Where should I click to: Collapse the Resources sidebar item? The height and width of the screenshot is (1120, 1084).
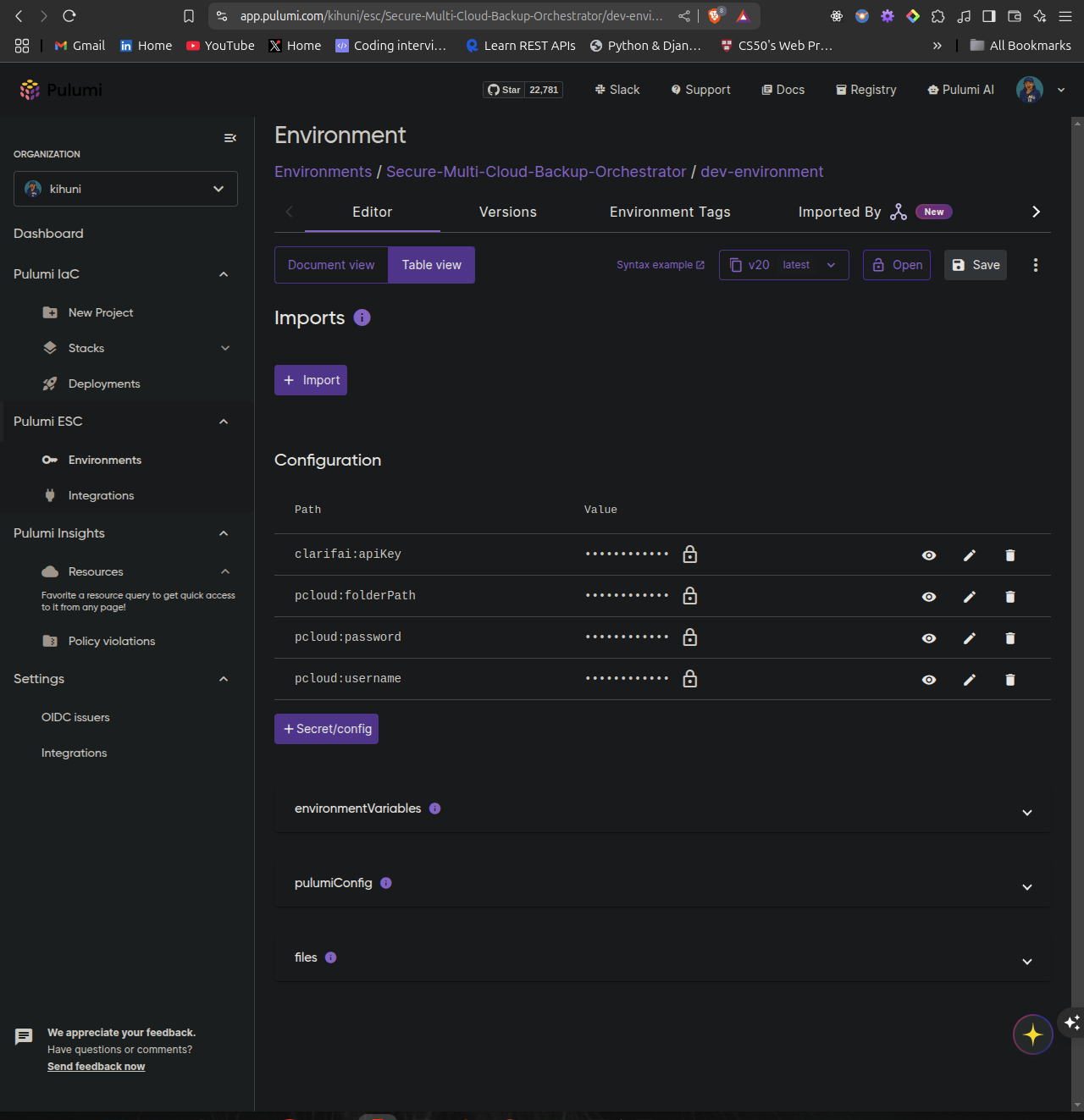pyautogui.click(x=225, y=571)
